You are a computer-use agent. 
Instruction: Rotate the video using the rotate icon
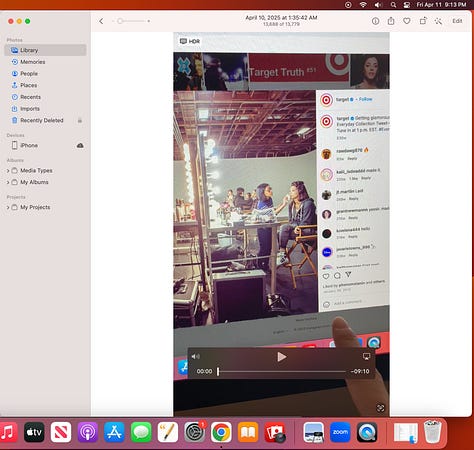tap(423, 21)
